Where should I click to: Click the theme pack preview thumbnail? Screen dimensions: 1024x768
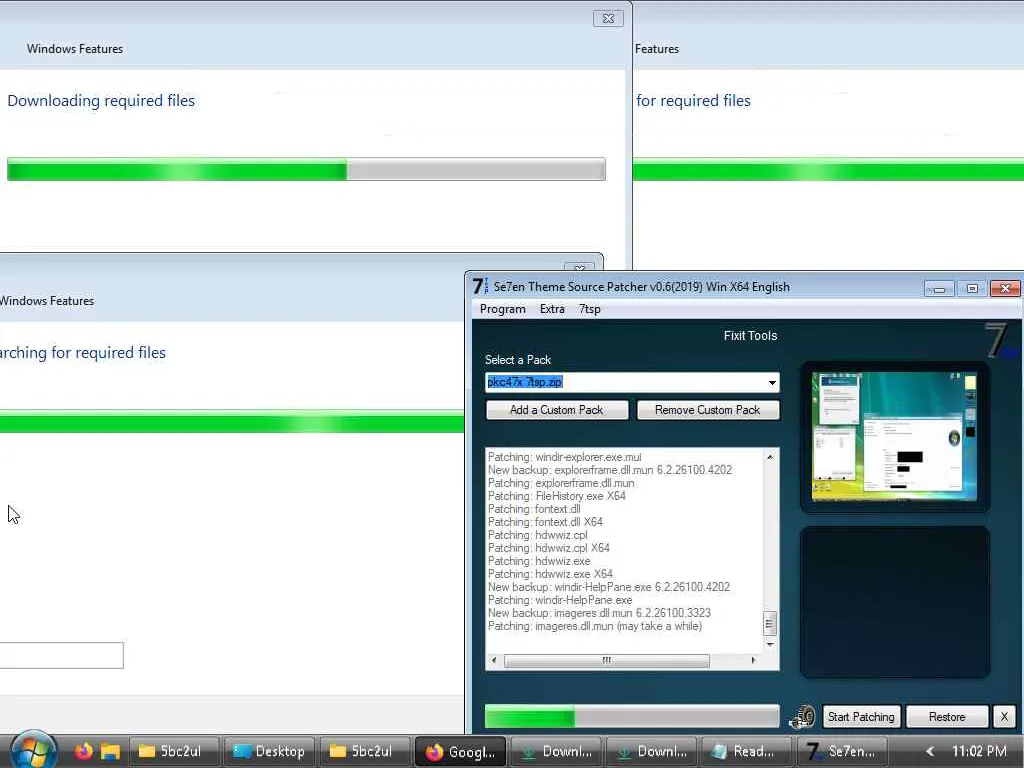[x=895, y=437]
